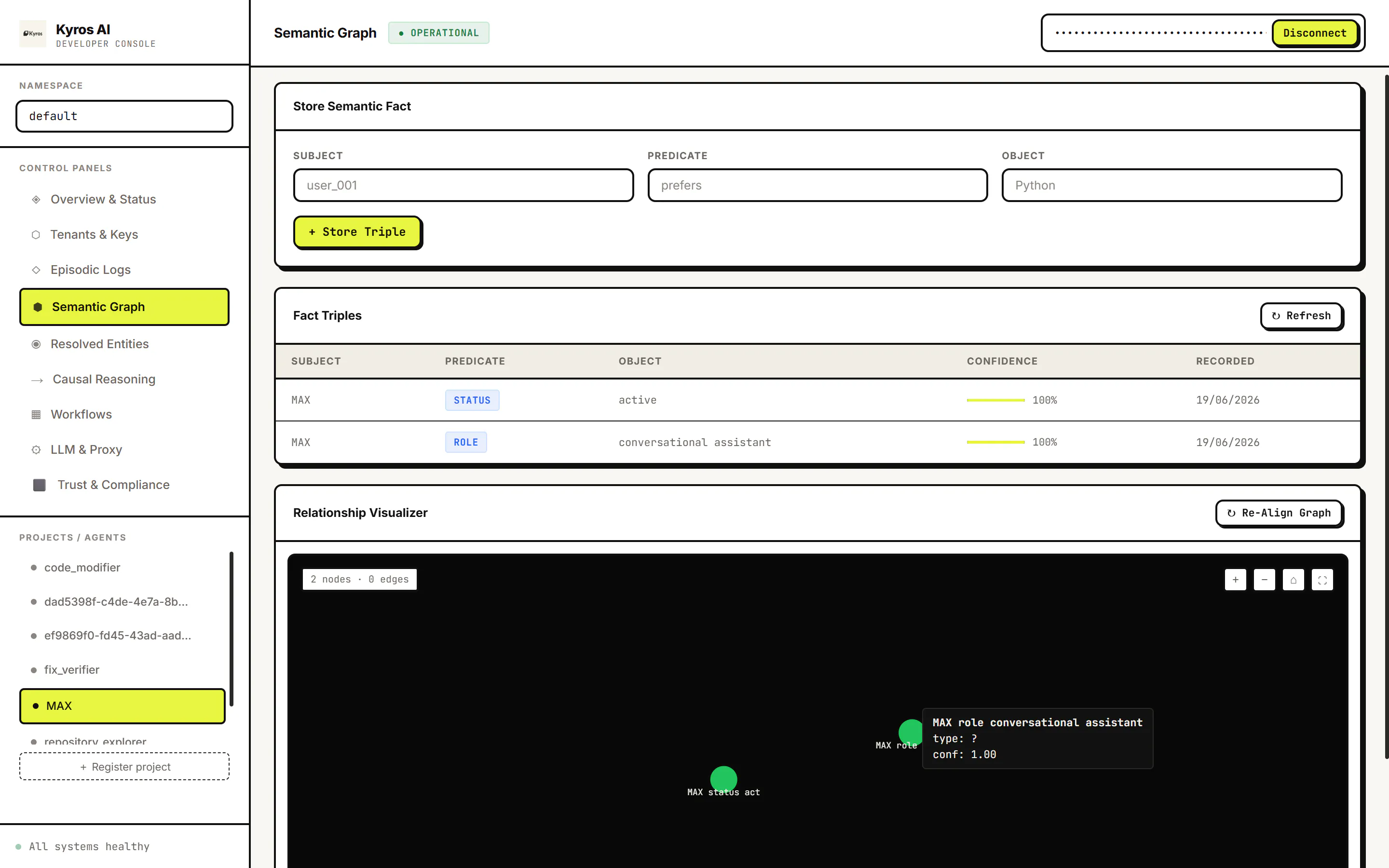Click the MAX role graph node
Viewport: 1389px width, 868px height.
click(912, 732)
